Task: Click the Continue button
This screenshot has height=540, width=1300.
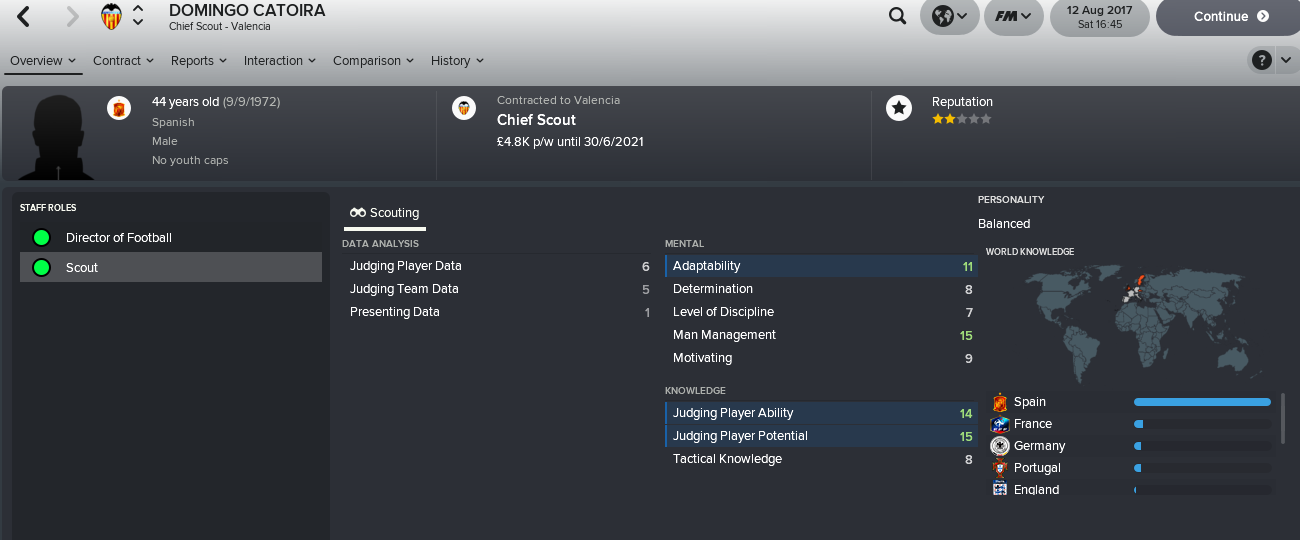Action: point(1228,17)
